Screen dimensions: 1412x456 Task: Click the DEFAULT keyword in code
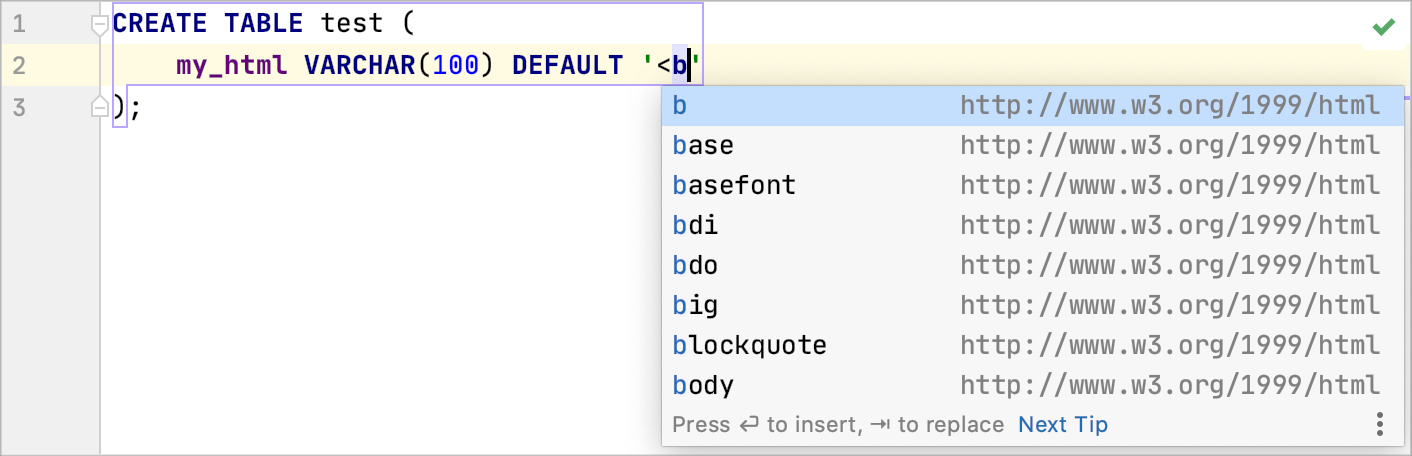(567, 66)
